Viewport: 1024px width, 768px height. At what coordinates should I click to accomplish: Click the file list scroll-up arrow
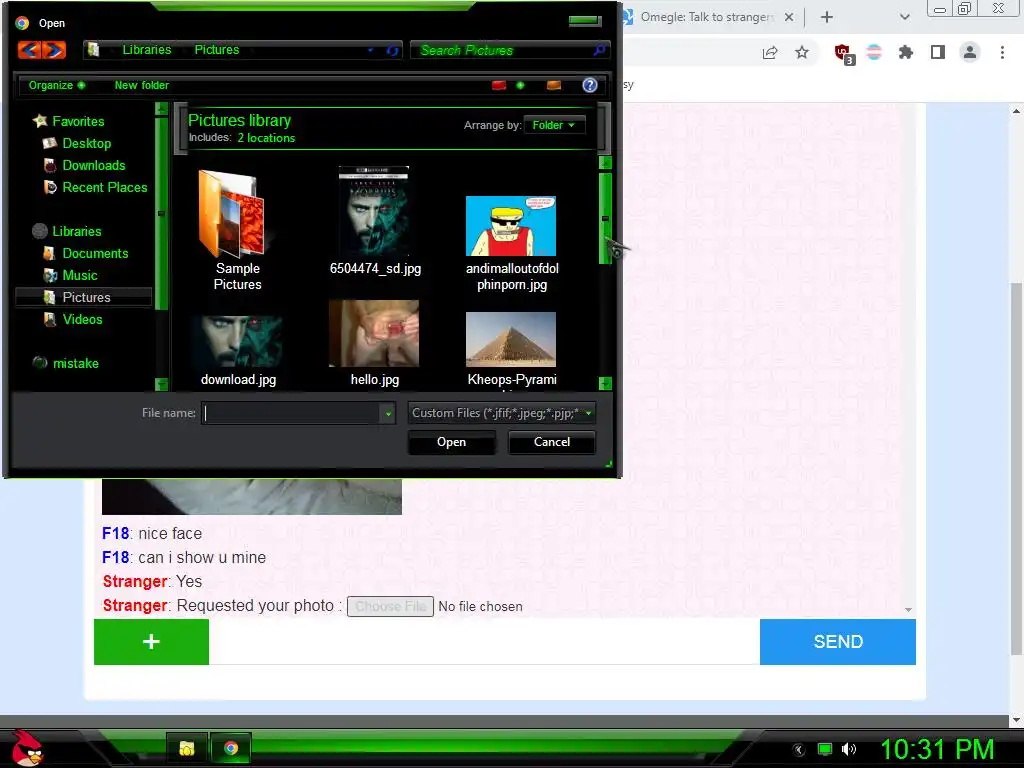(x=605, y=162)
